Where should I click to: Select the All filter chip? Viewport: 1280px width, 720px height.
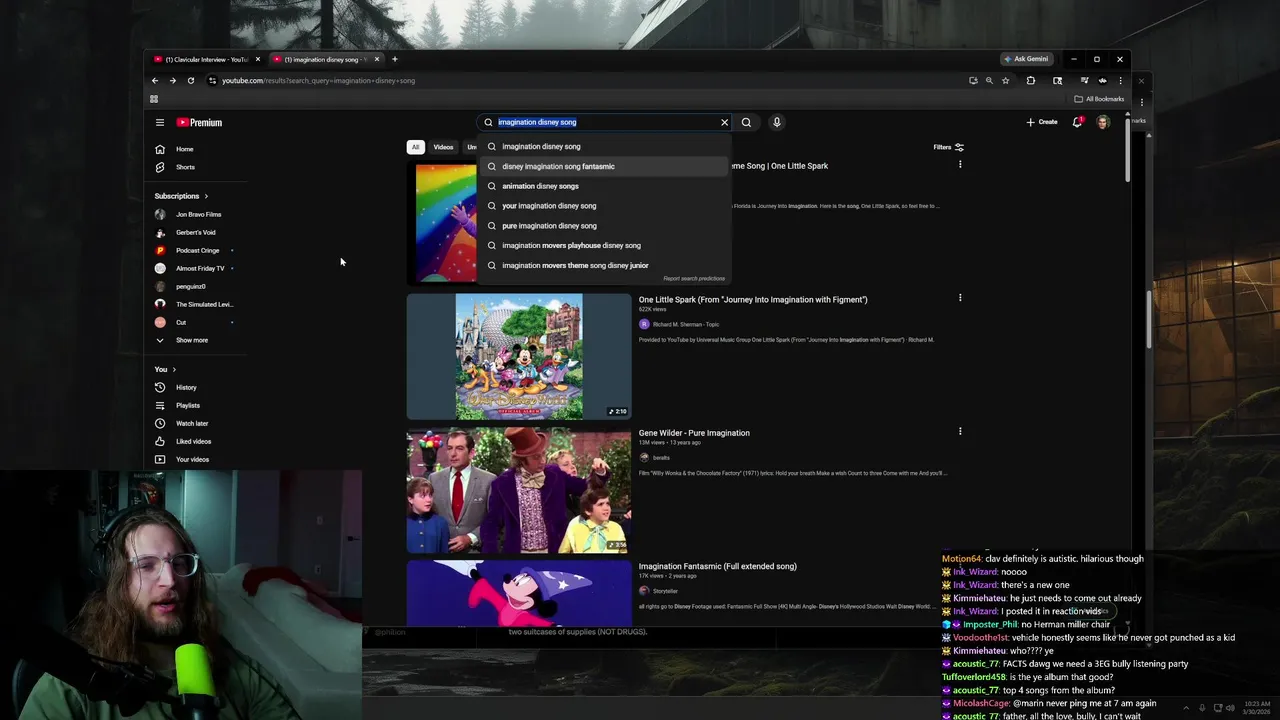[x=415, y=147]
